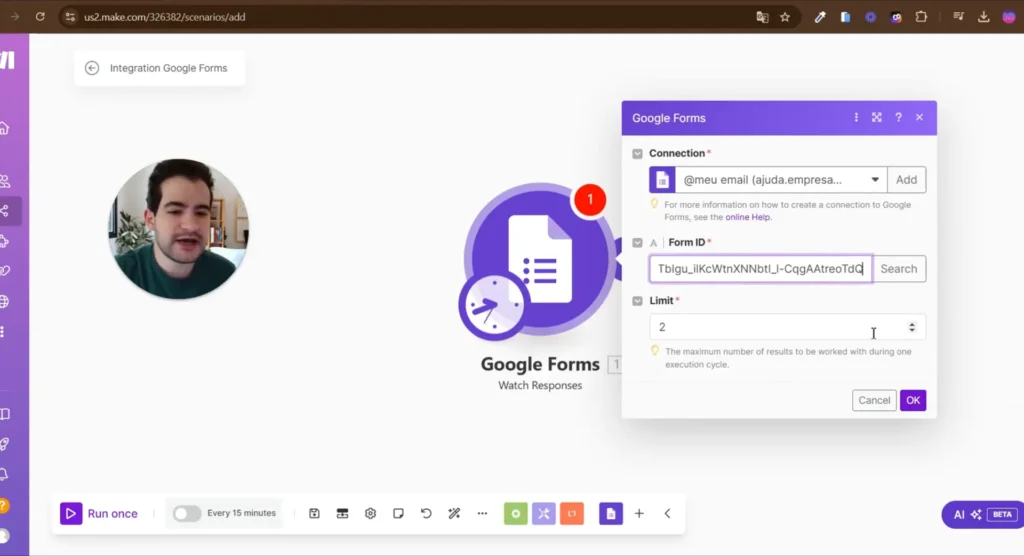Open the Templates puzzle icon in sidebar
The image size is (1024, 556).
click(x=5, y=241)
